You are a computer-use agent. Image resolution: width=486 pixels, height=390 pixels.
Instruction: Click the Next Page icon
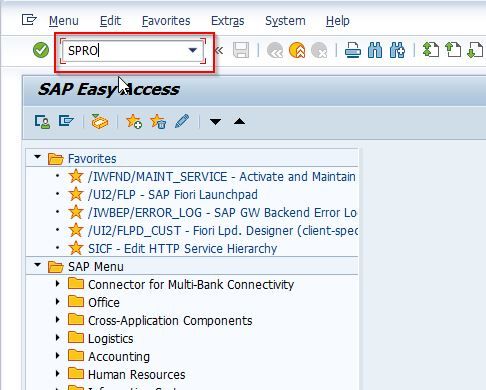pos(475,50)
